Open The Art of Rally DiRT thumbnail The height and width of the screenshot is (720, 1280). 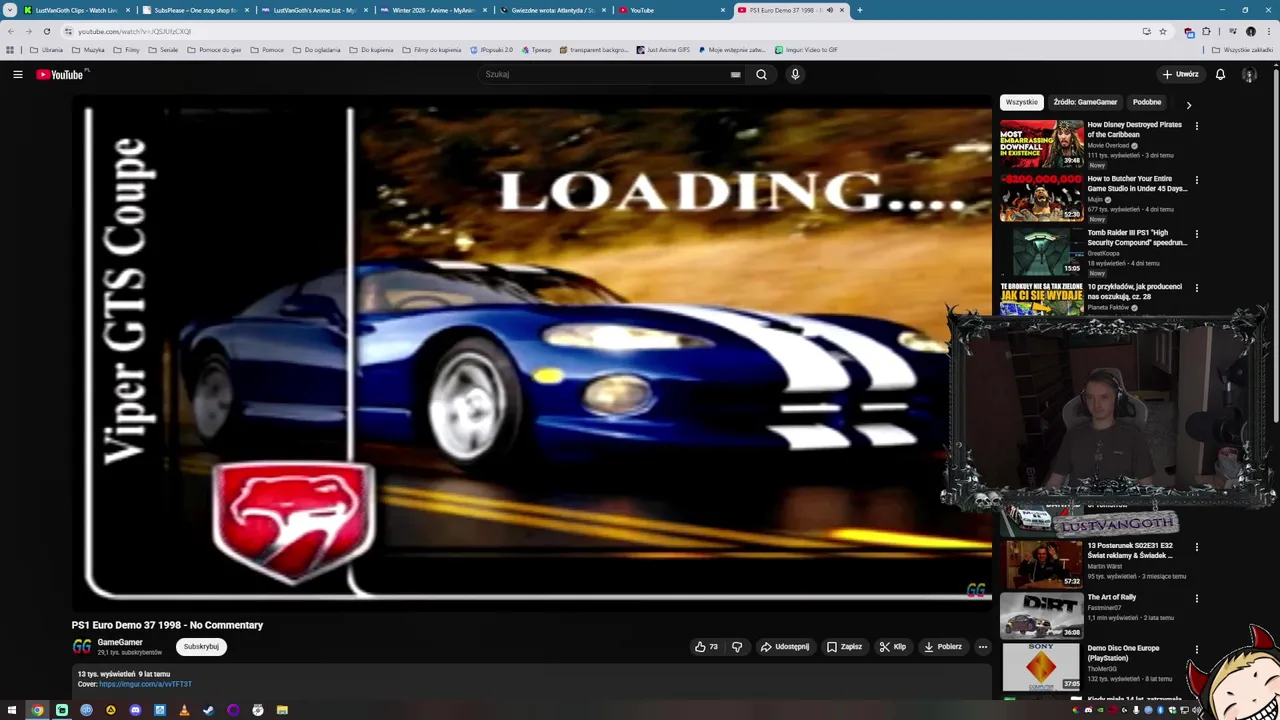pos(1042,615)
